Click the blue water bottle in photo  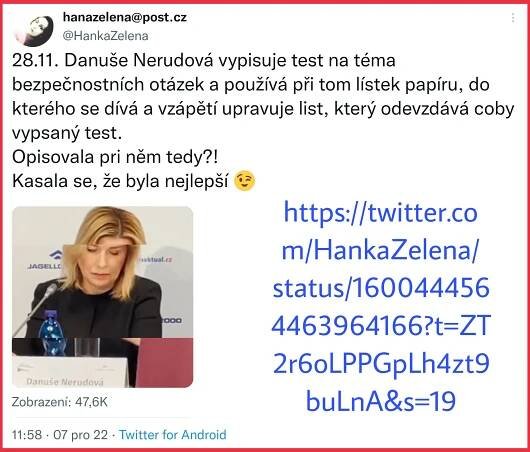[x=51, y=331]
